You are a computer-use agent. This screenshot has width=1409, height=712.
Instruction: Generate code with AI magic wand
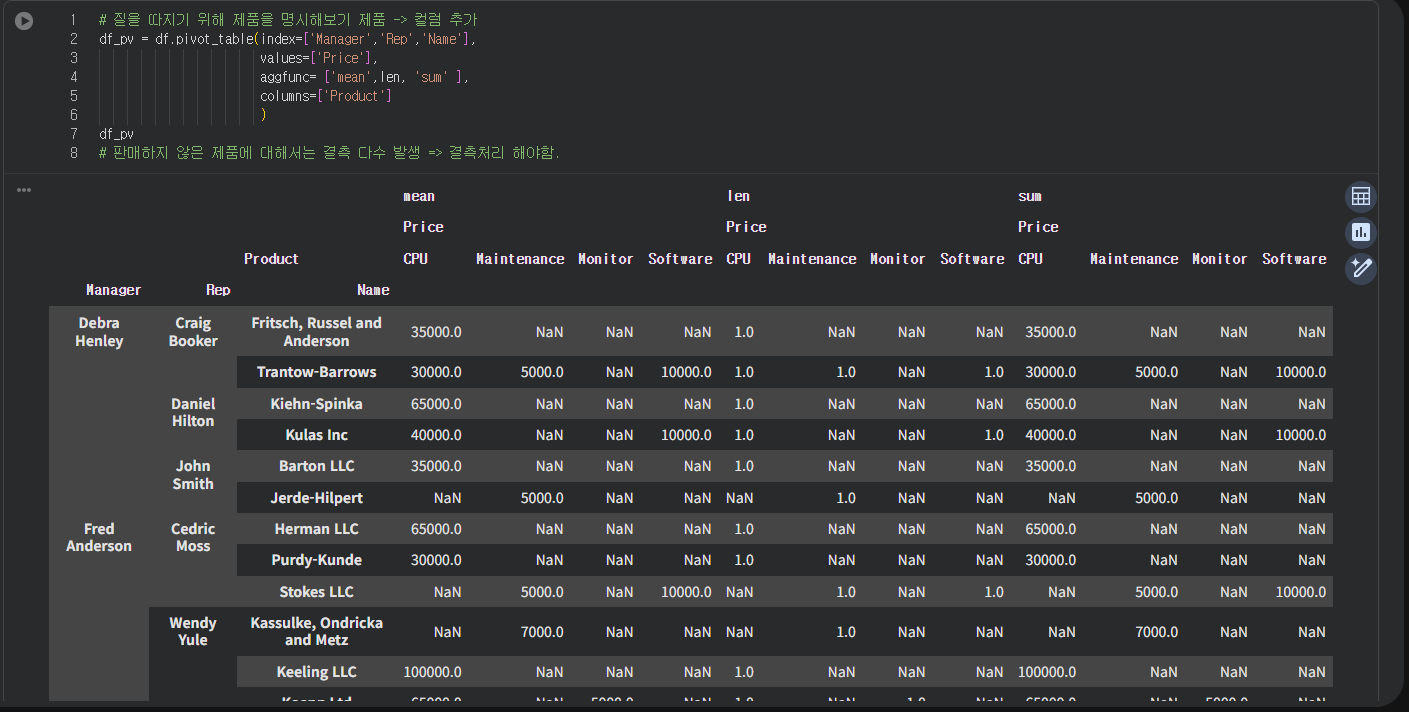point(1360,268)
